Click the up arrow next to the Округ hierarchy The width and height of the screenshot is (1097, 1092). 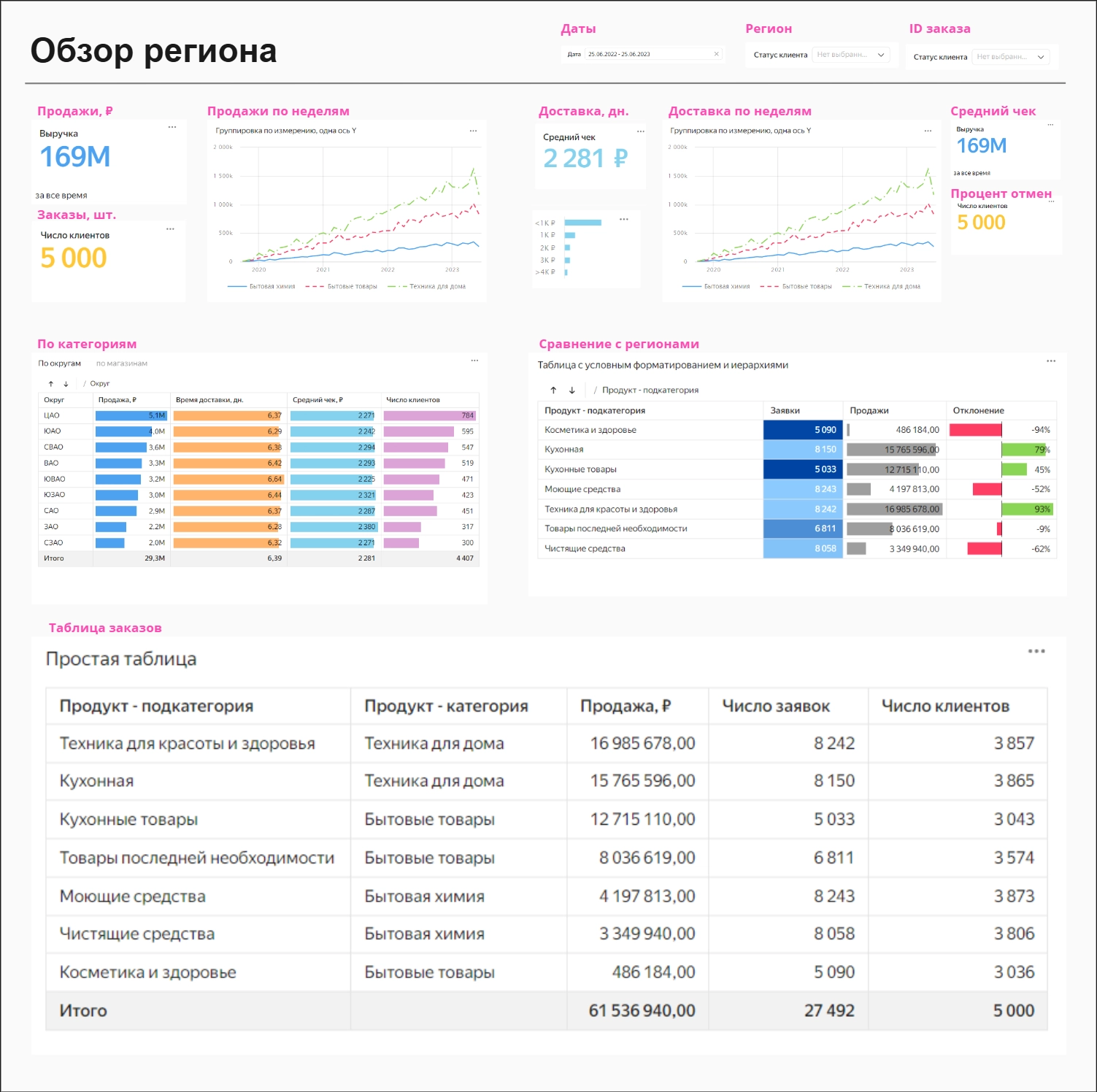tap(51, 384)
